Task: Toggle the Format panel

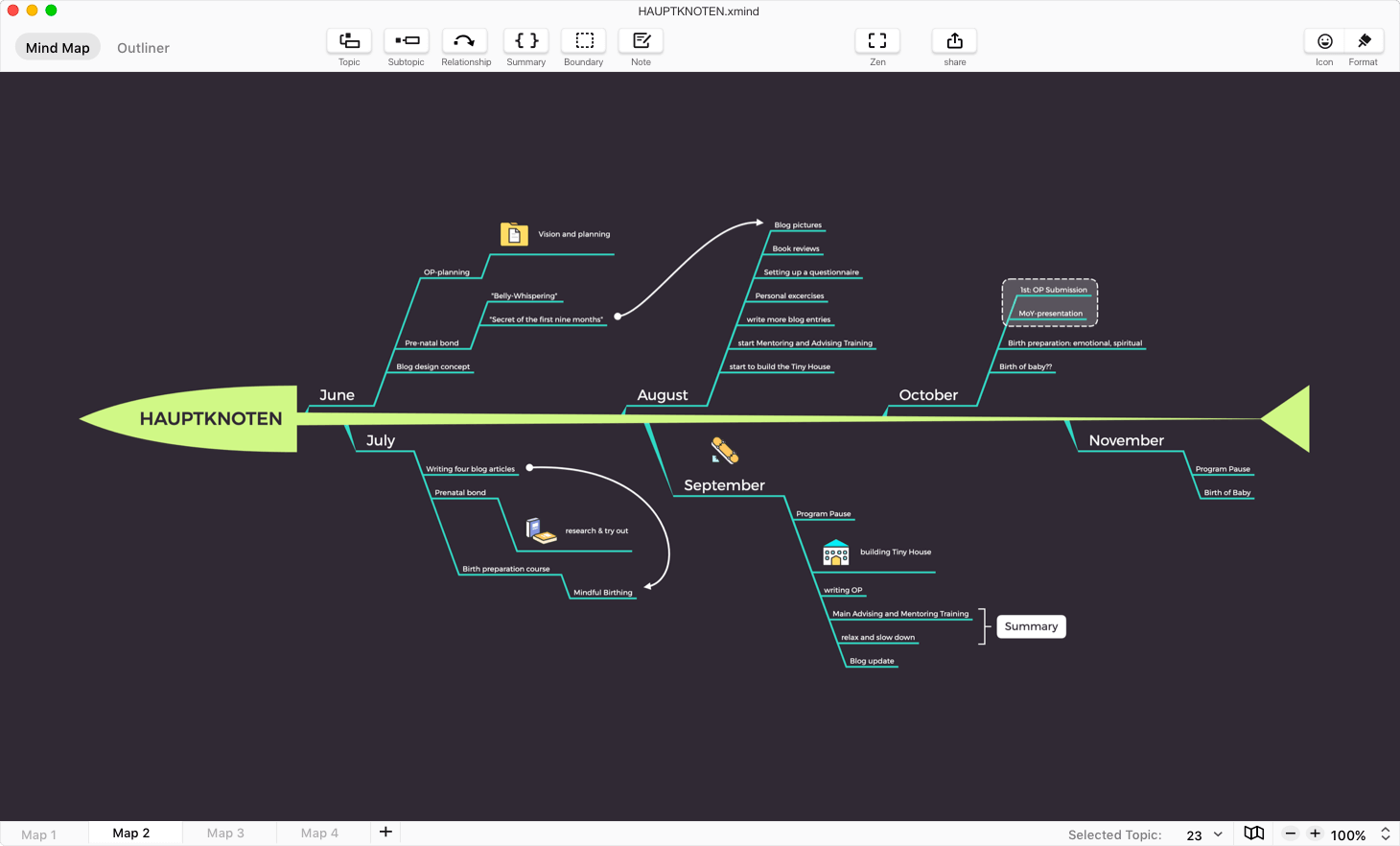Action: point(1364,41)
